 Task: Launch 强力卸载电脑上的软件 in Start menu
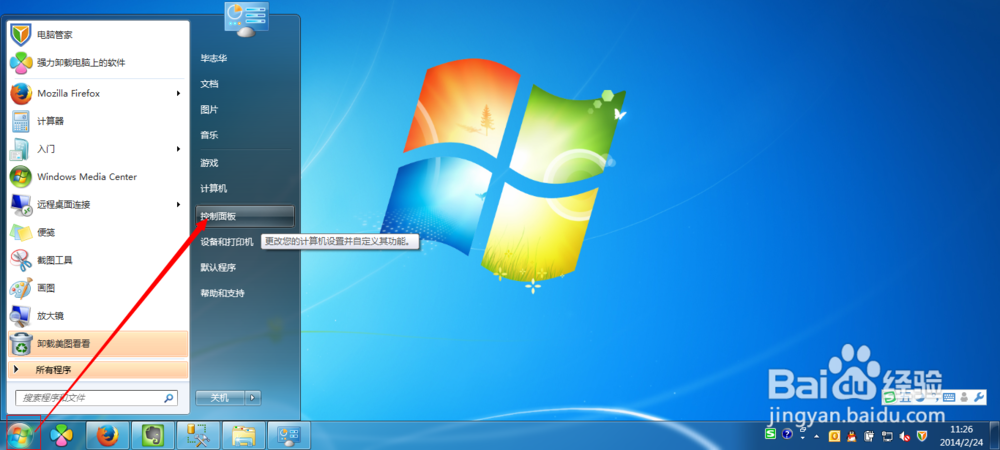pos(98,62)
